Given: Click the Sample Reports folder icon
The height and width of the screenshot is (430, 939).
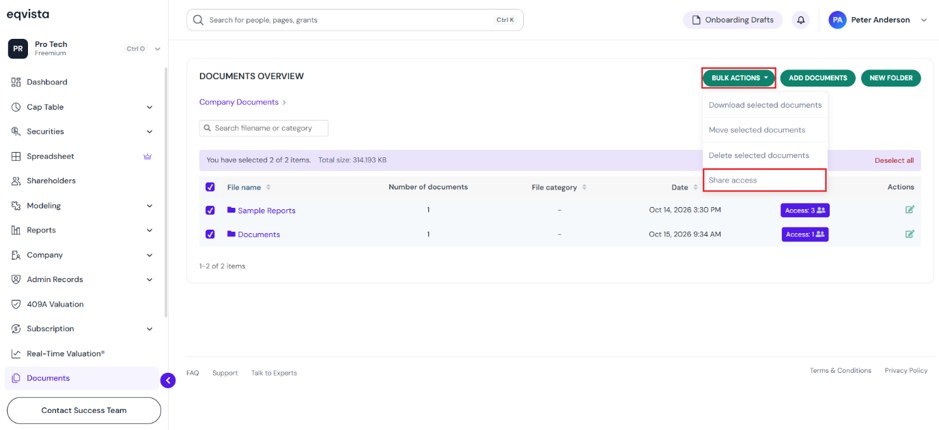Looking at the screenshot, I should (x=231, y=210).
